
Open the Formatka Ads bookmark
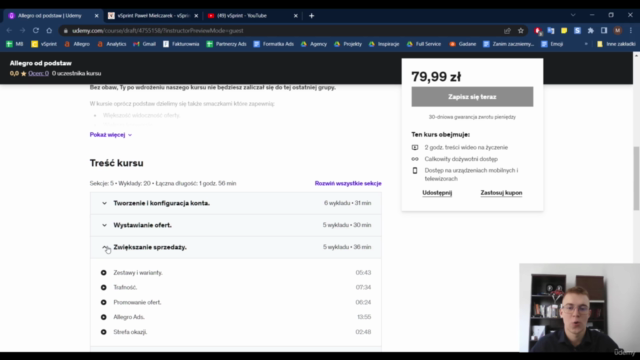click(x=273, y=44)
